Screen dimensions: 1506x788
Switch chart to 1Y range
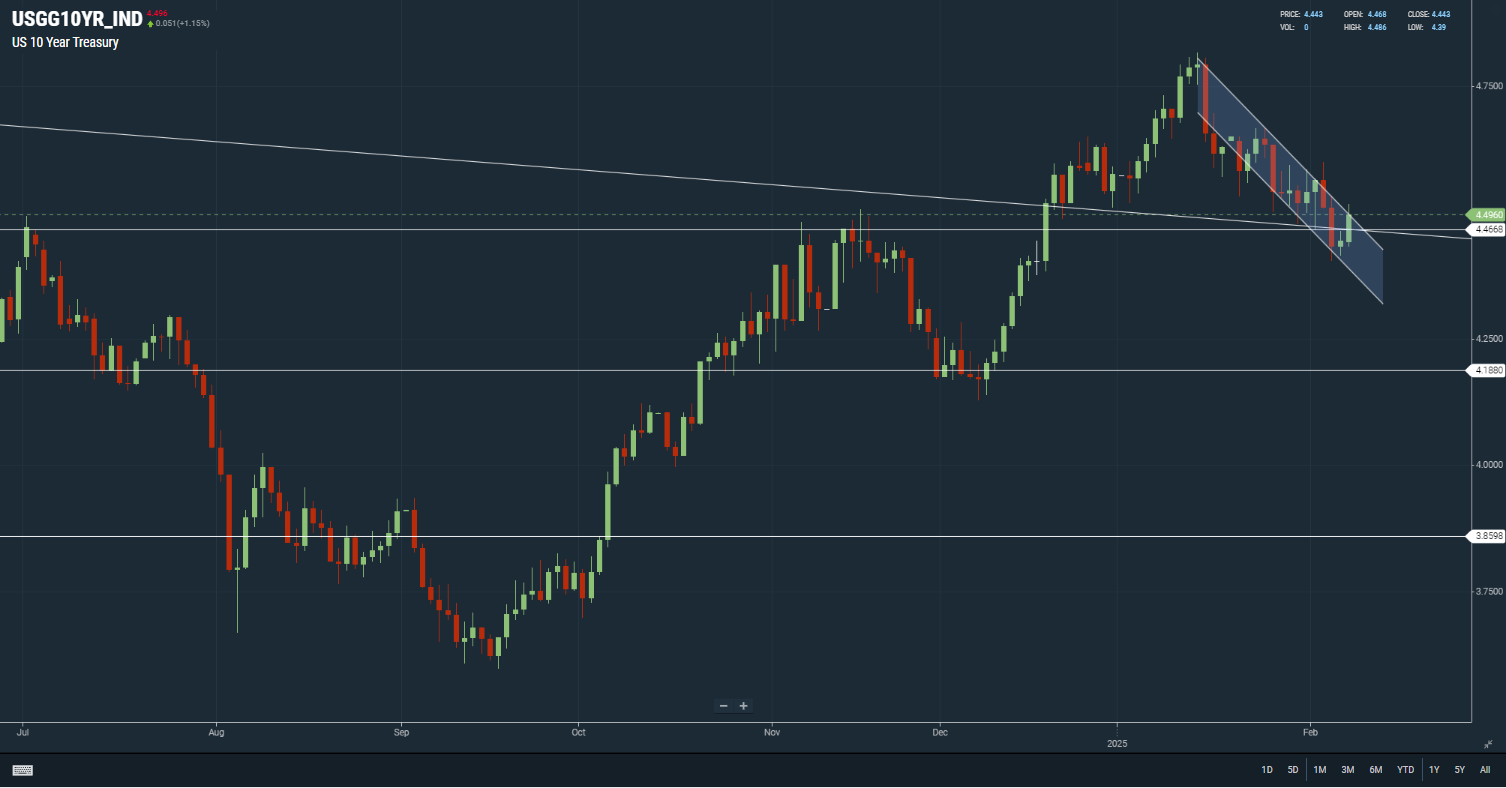(x=1434, y=770)
